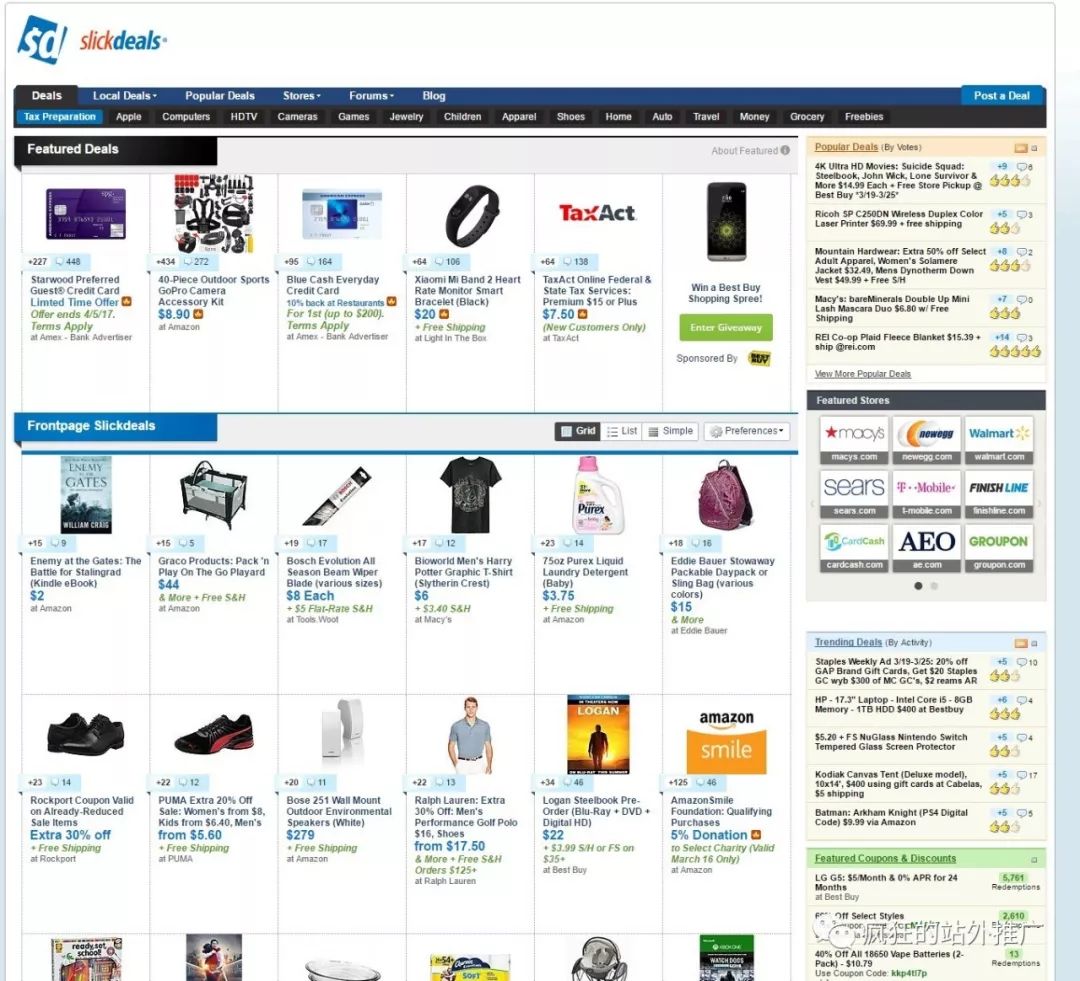Open AEO featured store tile
Screen dimensions: 1080x981
[x=926, y=548]
